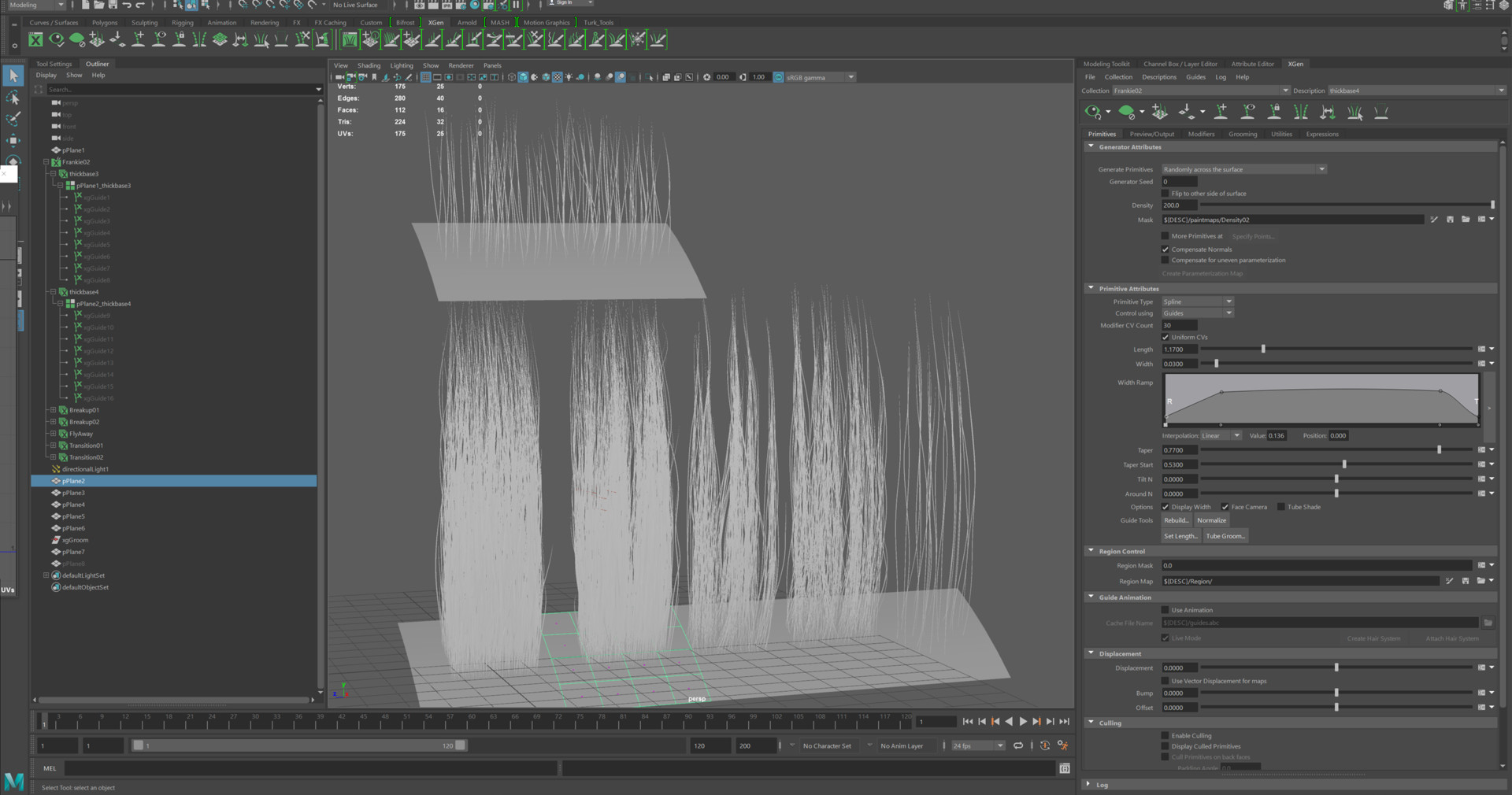The image size is (1512, 795).
Task: Click the folder icon next to Cache File Name
Action: 1488,623
